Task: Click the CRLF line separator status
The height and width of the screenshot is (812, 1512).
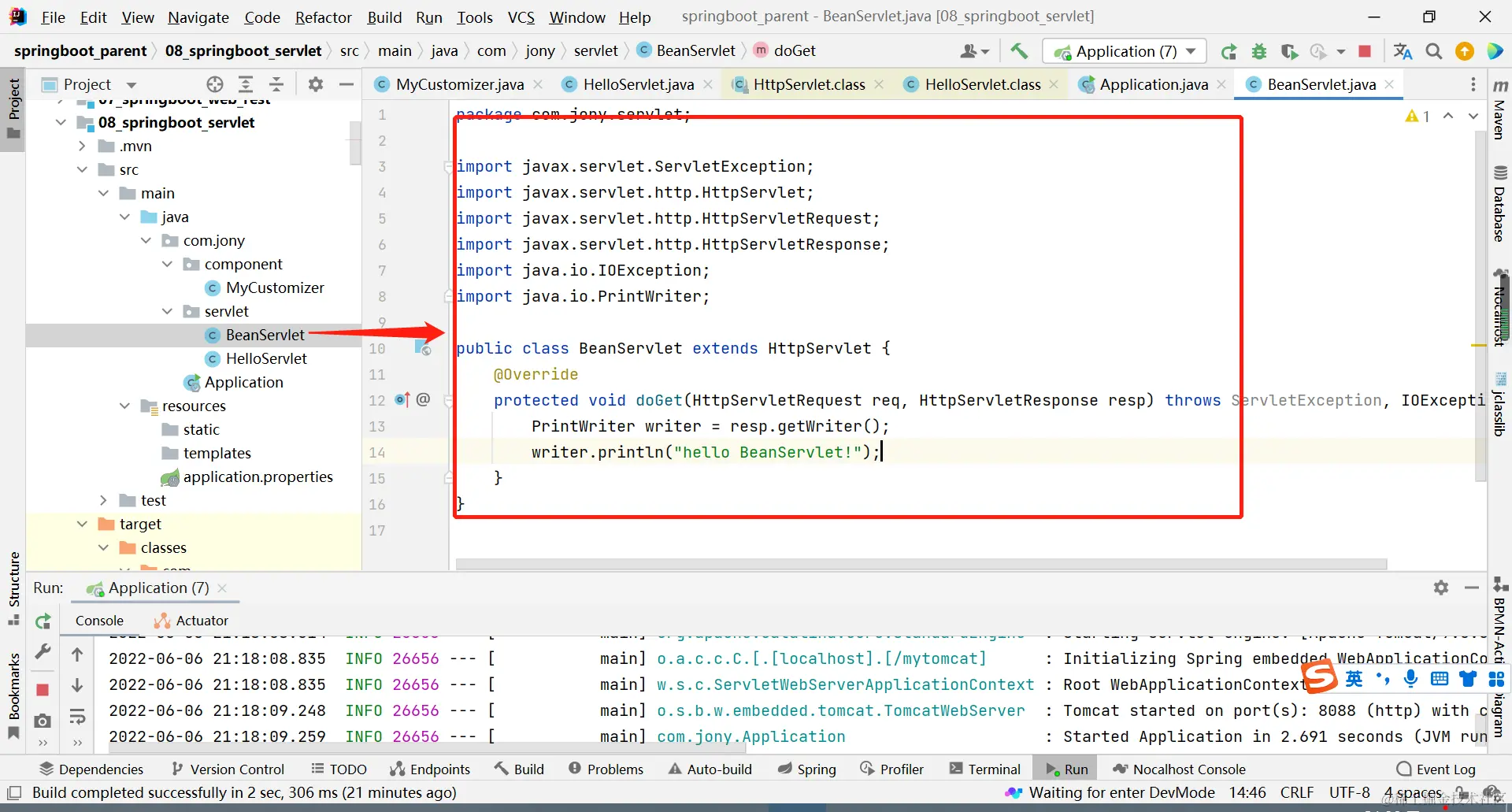Action: point(1296,792)
